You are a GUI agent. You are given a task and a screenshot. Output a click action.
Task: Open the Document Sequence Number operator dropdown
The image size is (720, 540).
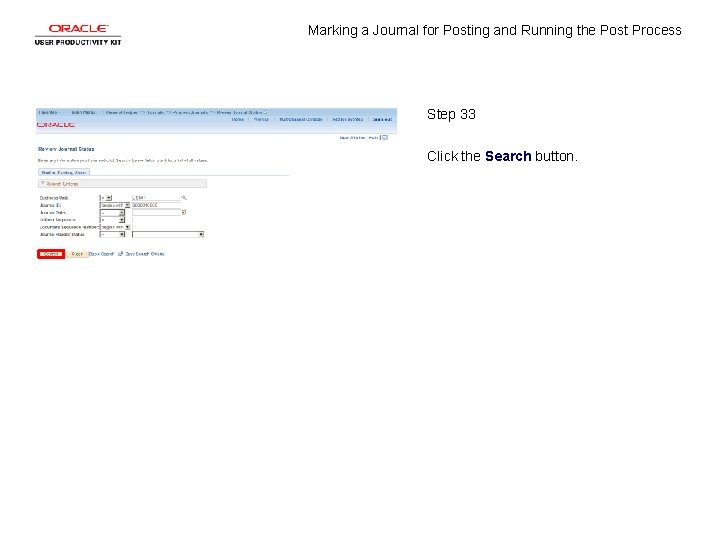click(115, 227)
